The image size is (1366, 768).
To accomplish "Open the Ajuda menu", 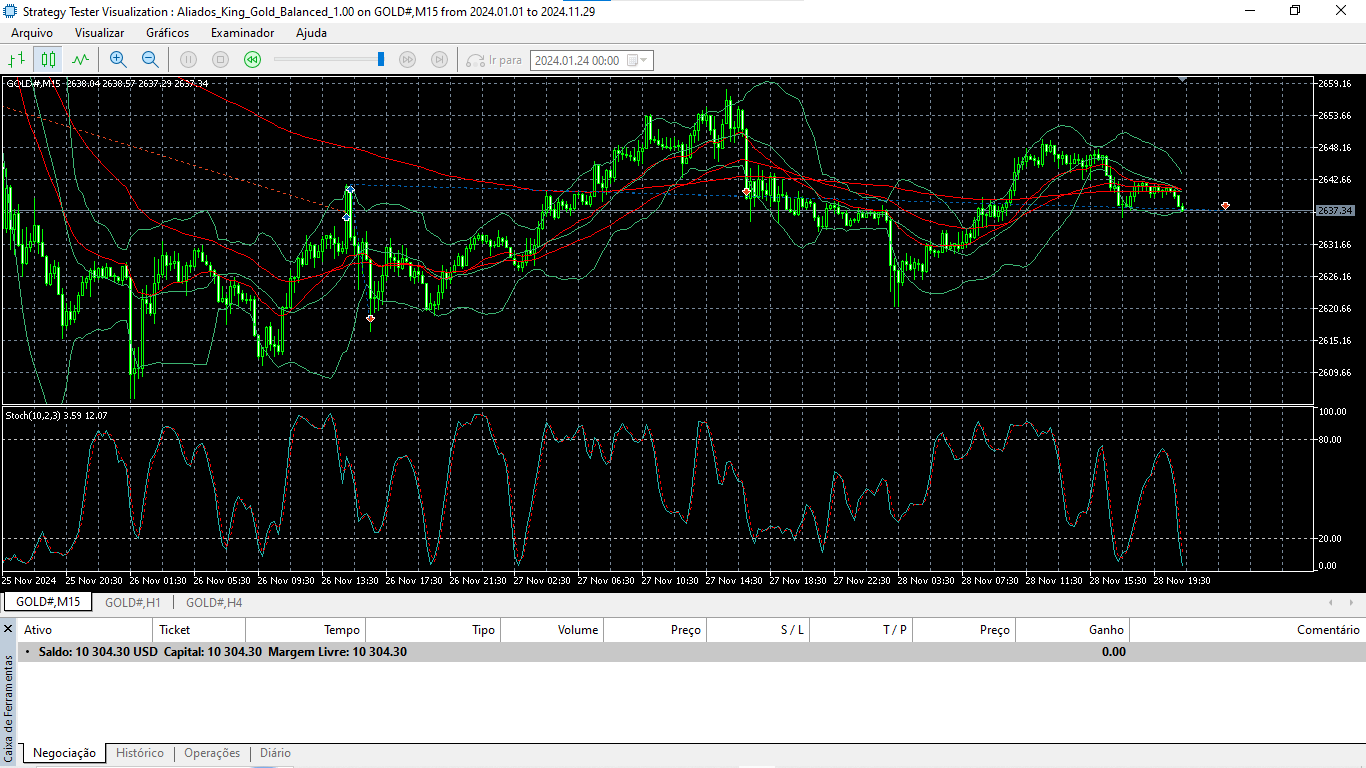I will click(311, 33).
